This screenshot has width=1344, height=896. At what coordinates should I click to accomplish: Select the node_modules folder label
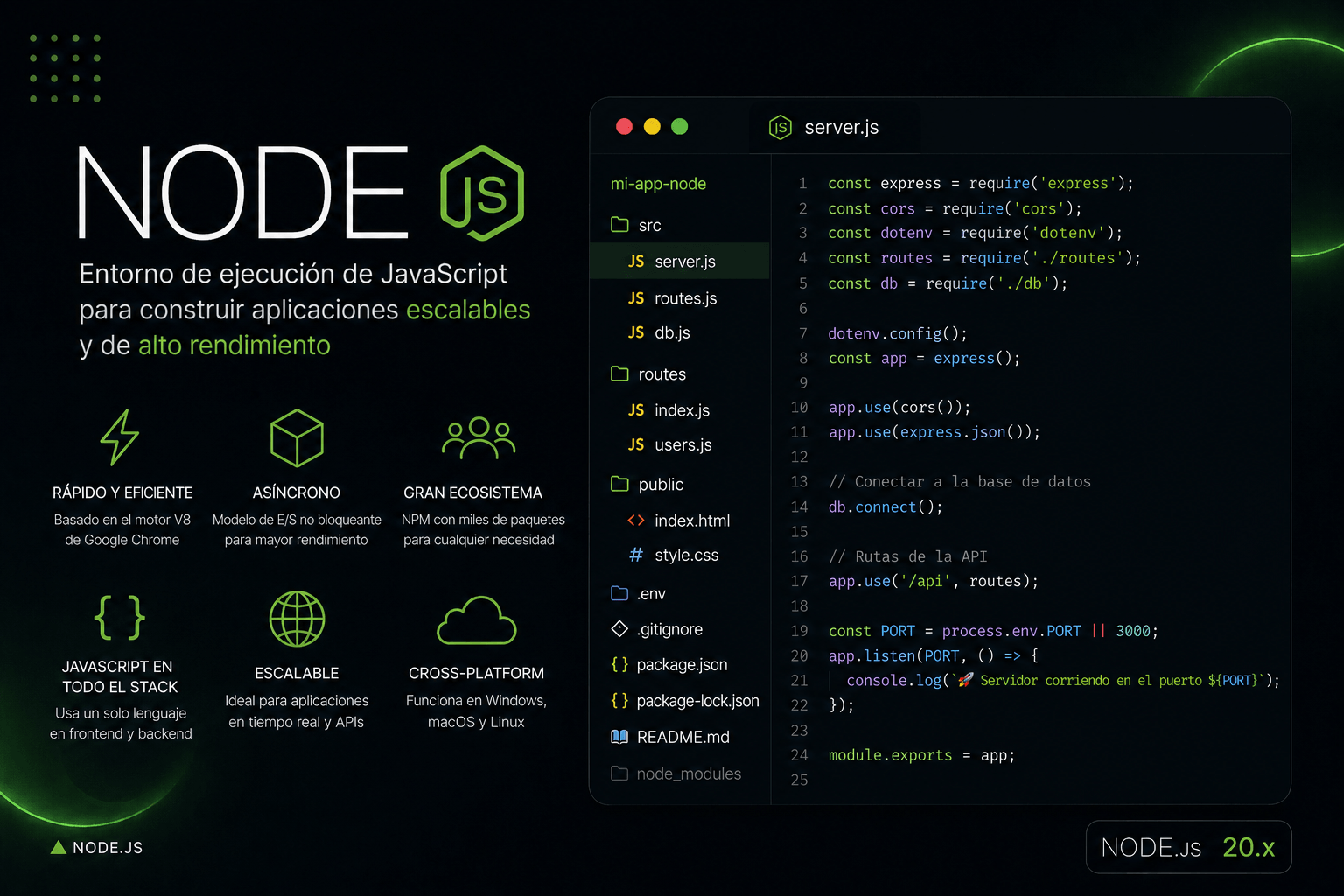[689, 773]
